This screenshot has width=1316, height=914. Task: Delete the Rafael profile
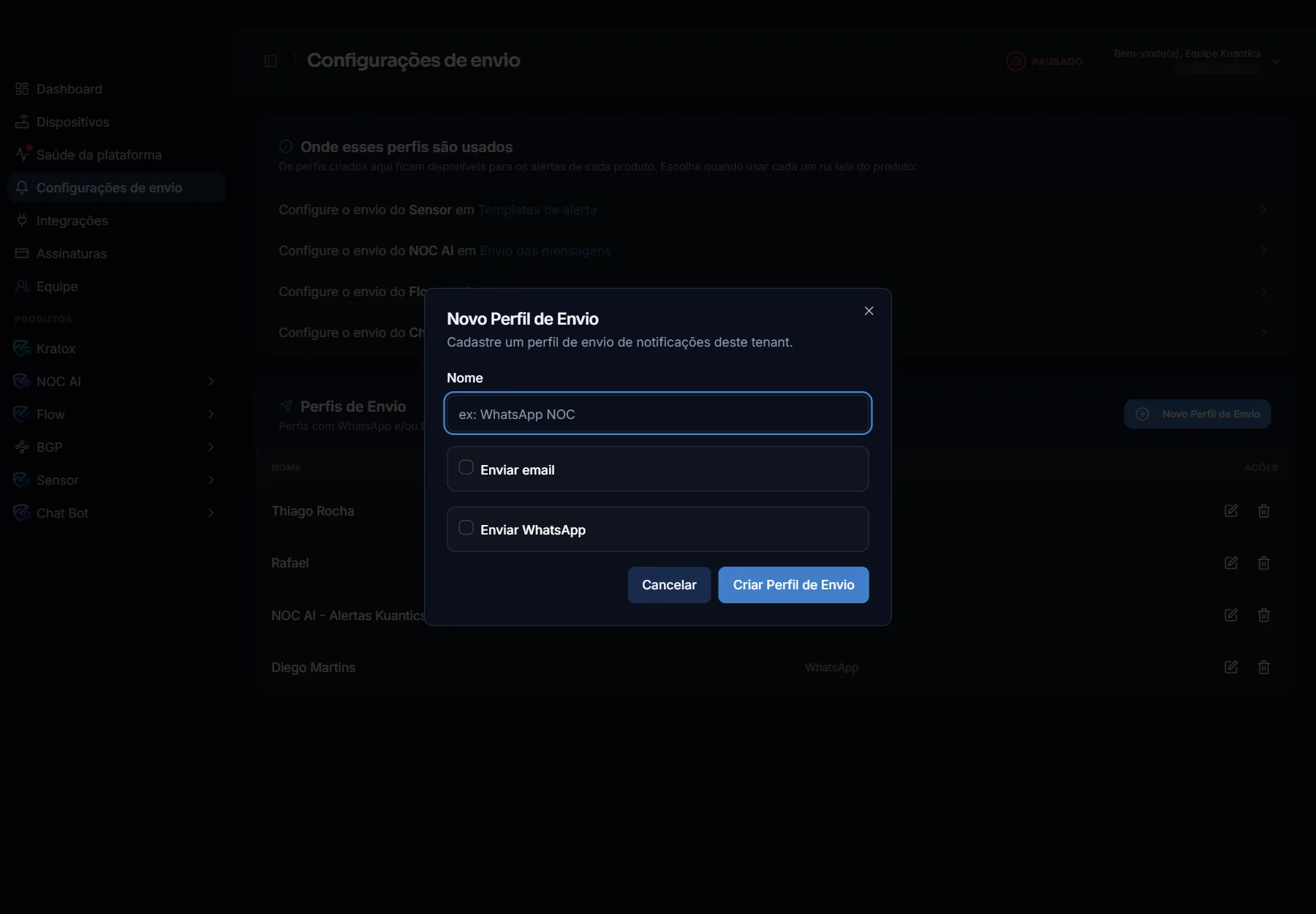(x=1264, y=563)
